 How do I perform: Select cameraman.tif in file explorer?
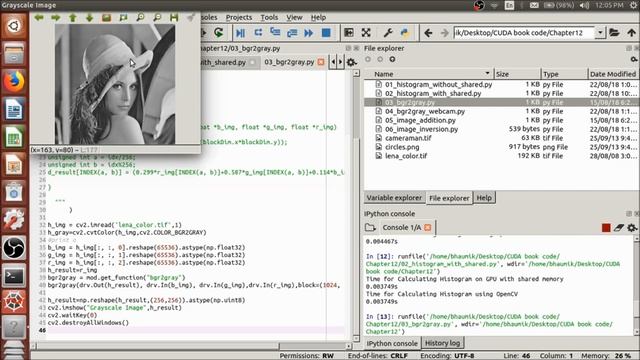[x=408, y=138]
